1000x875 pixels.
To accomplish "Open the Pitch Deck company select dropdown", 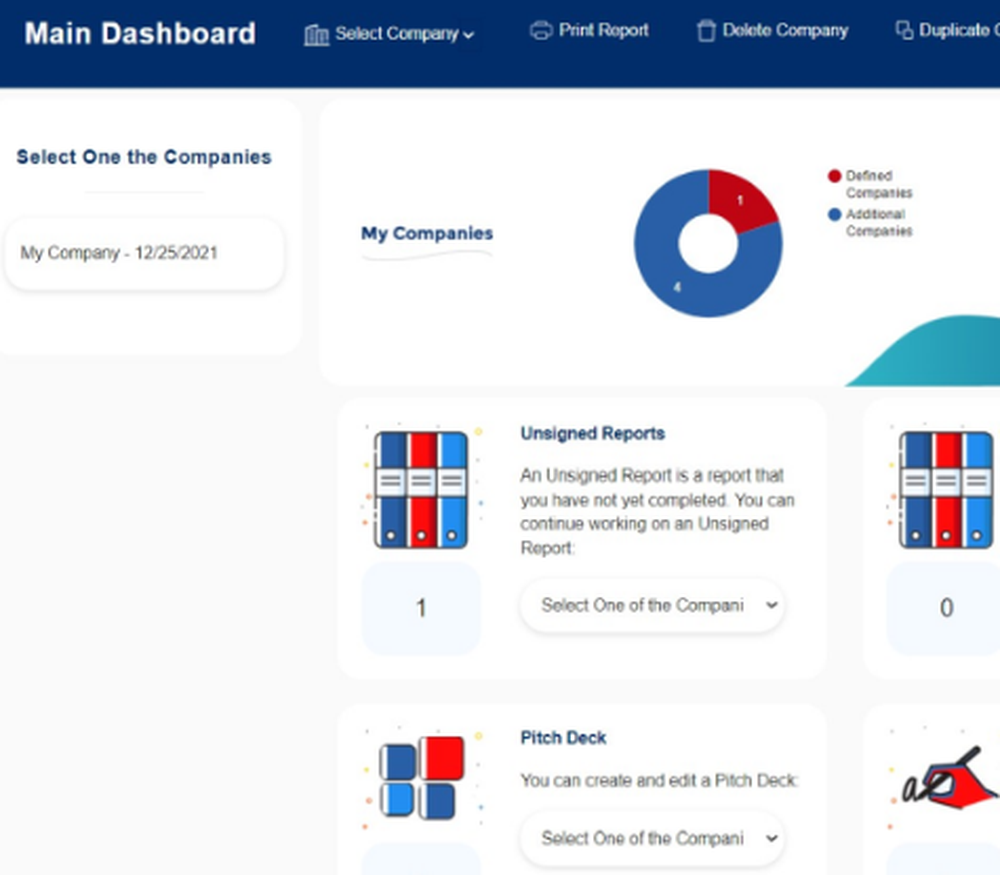I will pos(652,838).
